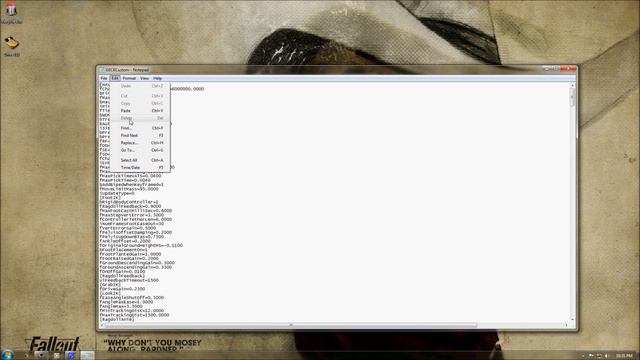Click the uTypeType=0 line
Screen dimensions: 640x360
pyautogui.click(x=117, y=193)
